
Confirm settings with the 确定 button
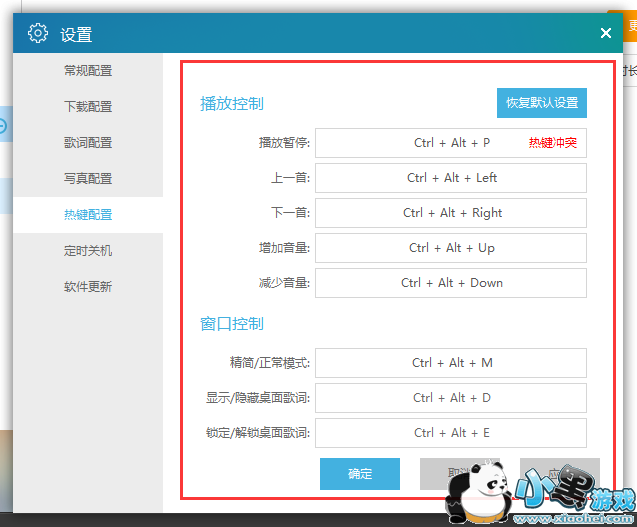(360, 474)
